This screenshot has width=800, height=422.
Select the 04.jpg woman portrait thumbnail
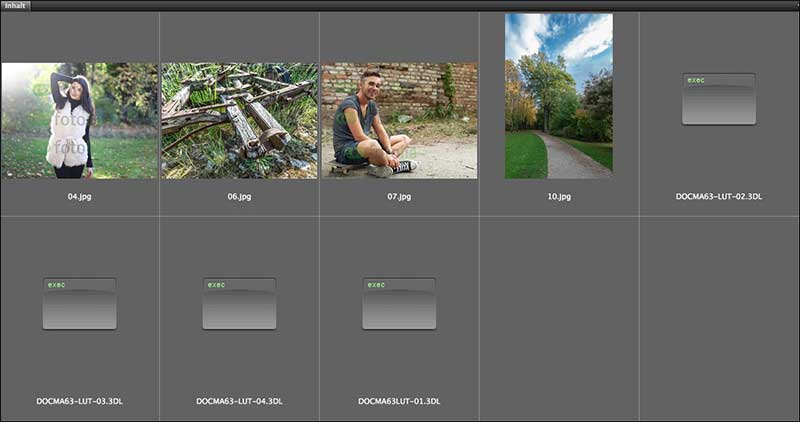tap(80, 120)
